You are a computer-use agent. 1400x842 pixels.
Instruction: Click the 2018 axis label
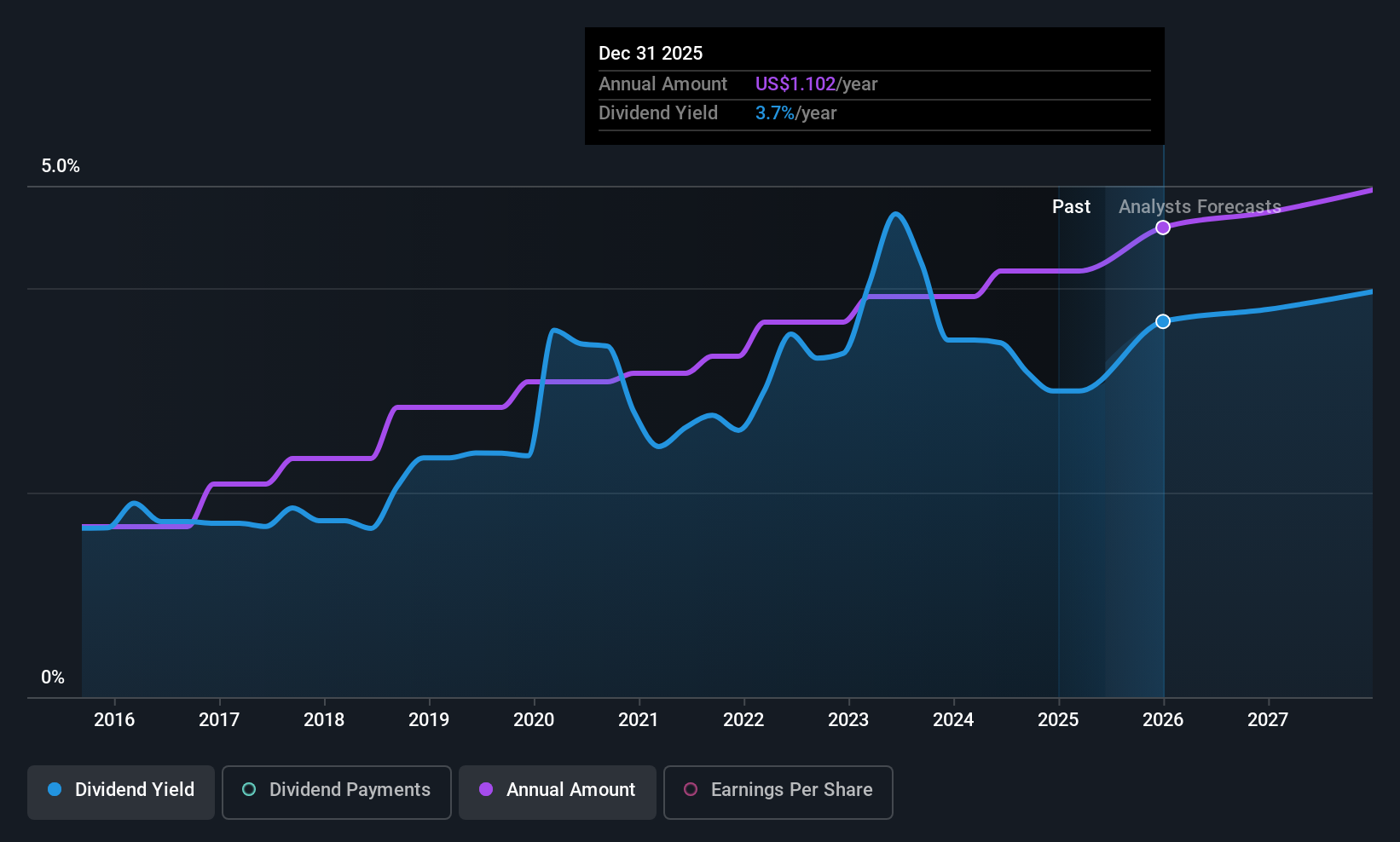pos(324,720)
